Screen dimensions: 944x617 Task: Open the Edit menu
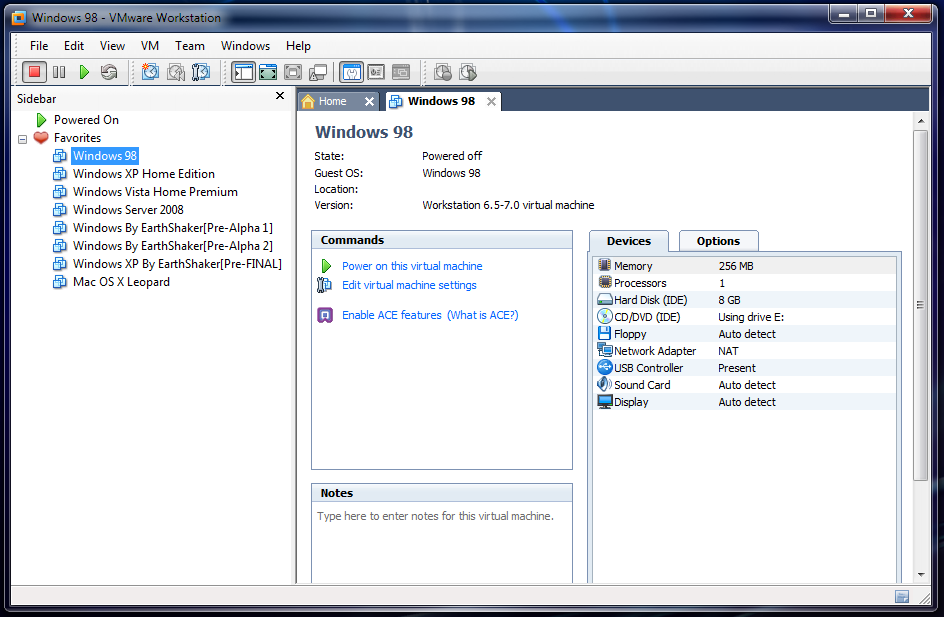(74, 46)
